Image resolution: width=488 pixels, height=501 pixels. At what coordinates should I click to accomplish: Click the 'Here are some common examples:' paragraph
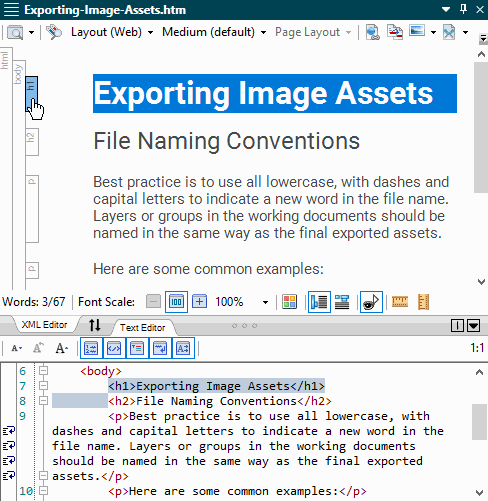tap(208, 269)
